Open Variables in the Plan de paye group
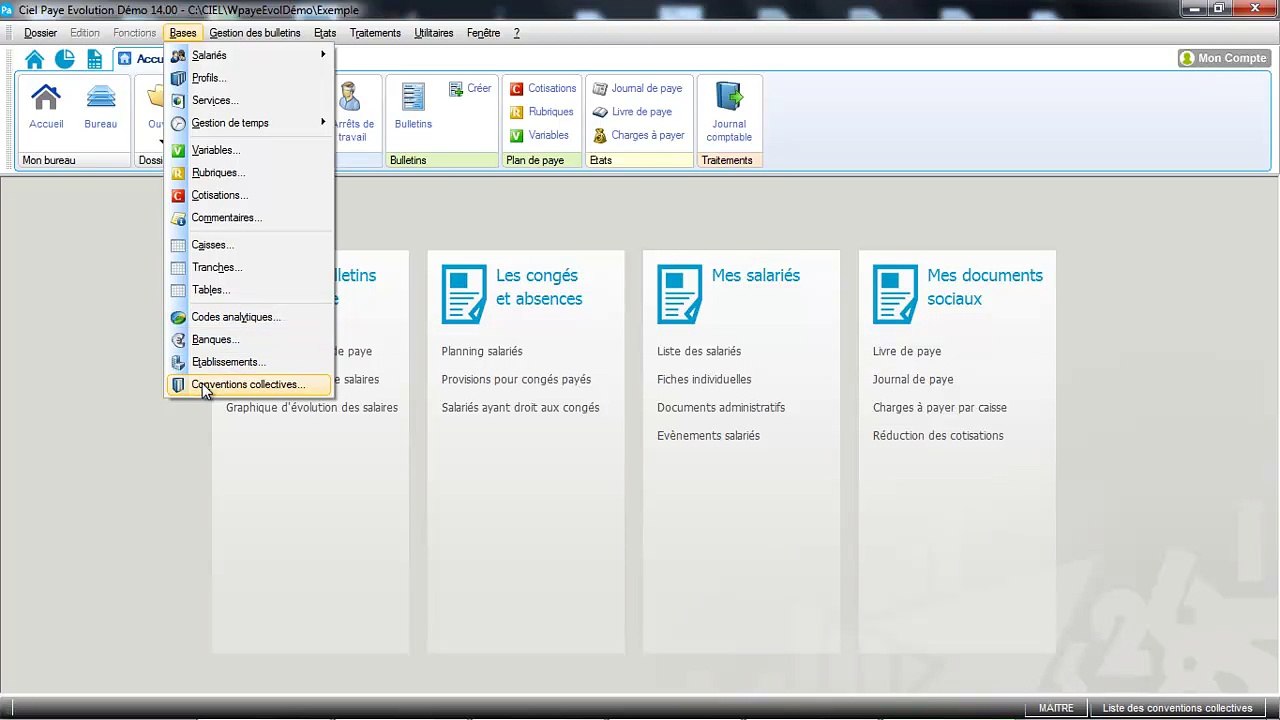Viewport: 1280px width, 720px height. click(539, 135)
